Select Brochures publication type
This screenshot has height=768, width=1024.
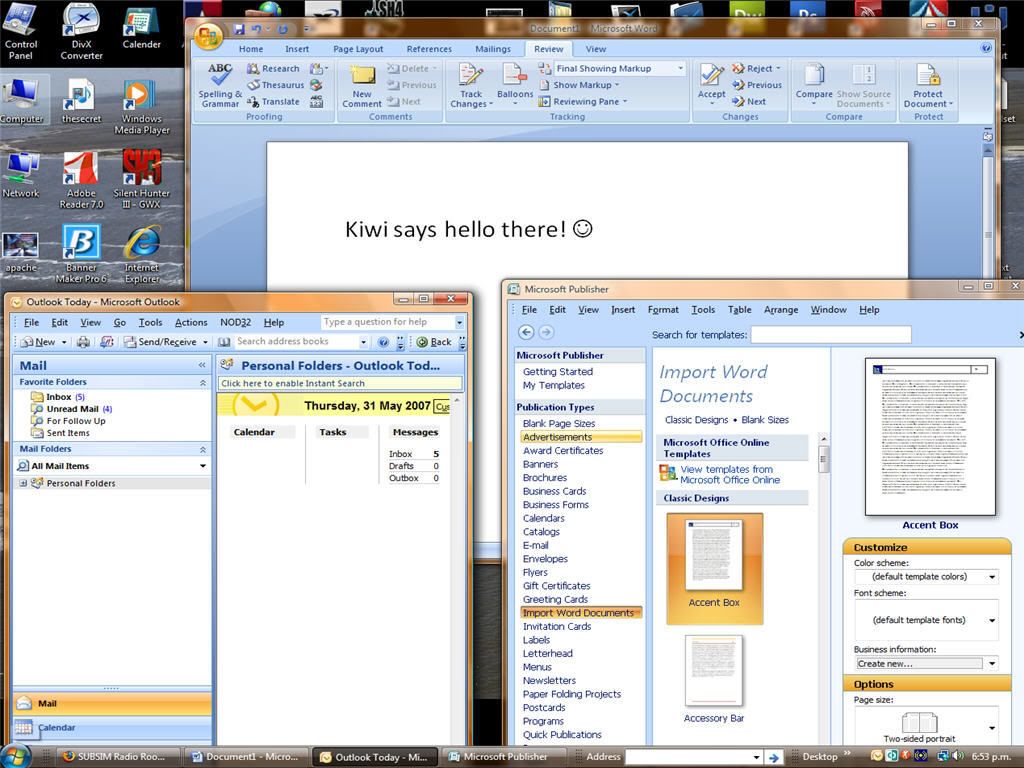point(545,478)
